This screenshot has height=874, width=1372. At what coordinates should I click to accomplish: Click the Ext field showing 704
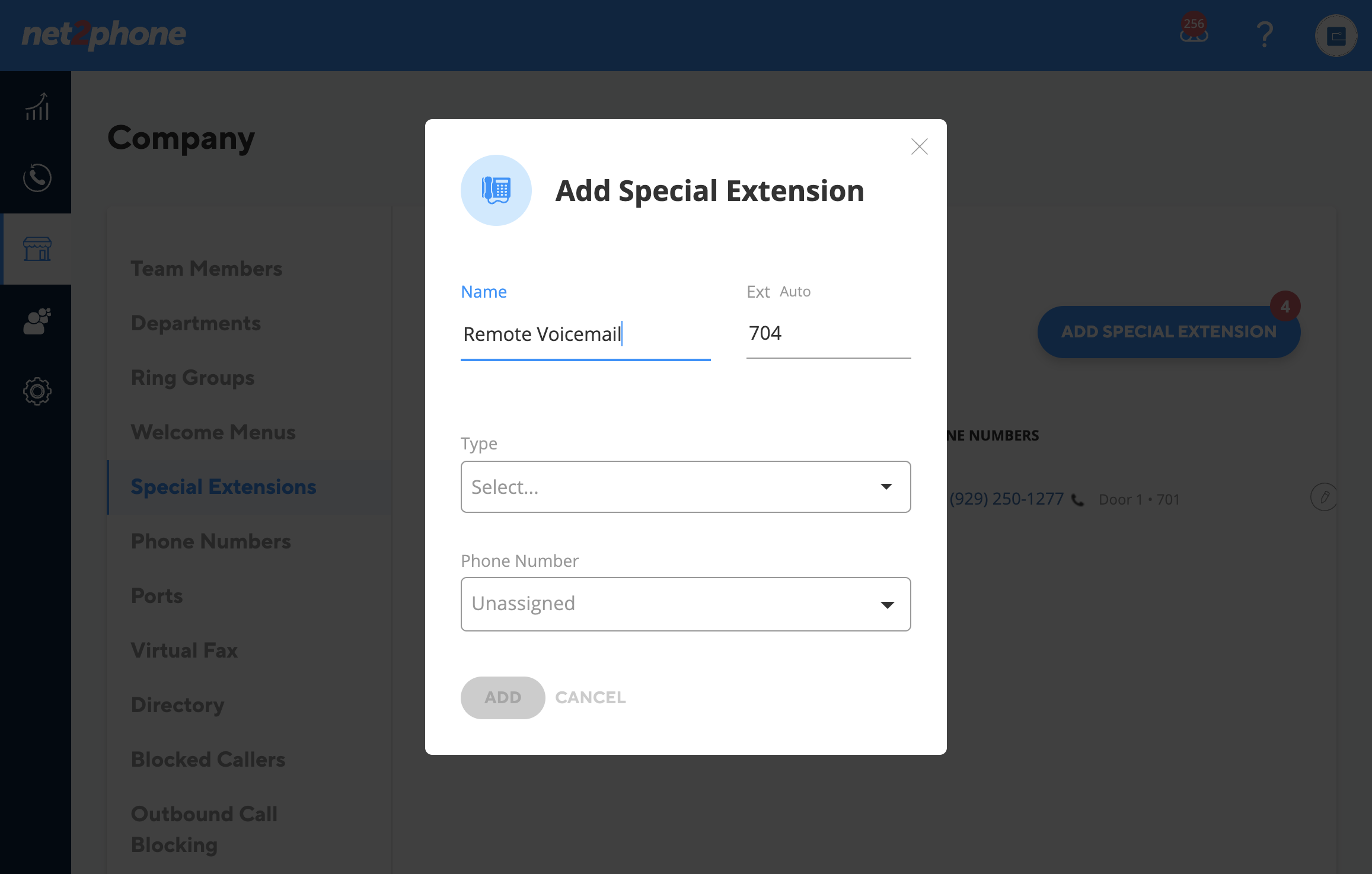[828, 334]
